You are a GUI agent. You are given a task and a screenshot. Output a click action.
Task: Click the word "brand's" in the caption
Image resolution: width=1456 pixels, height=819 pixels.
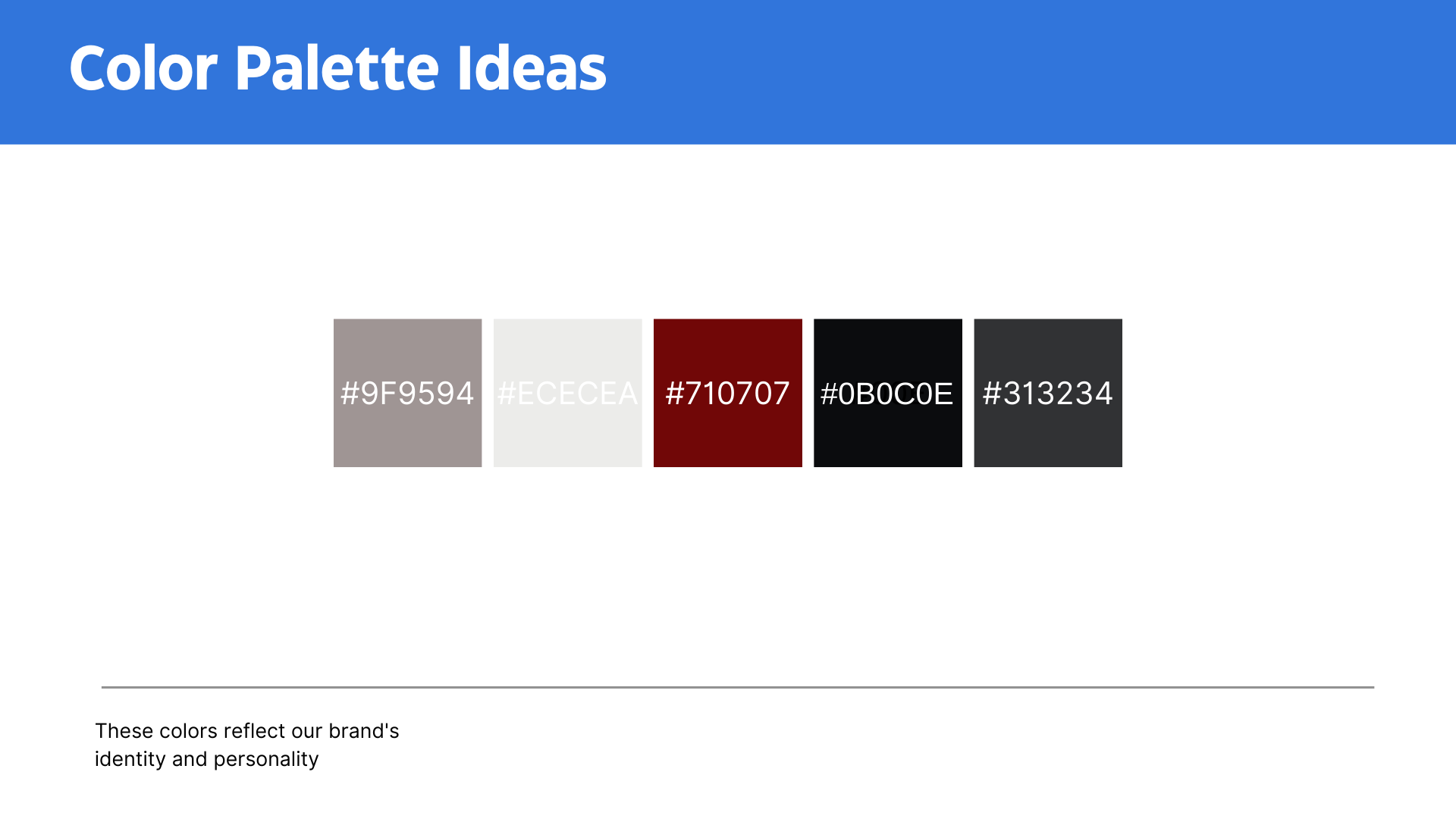point(363,731)
